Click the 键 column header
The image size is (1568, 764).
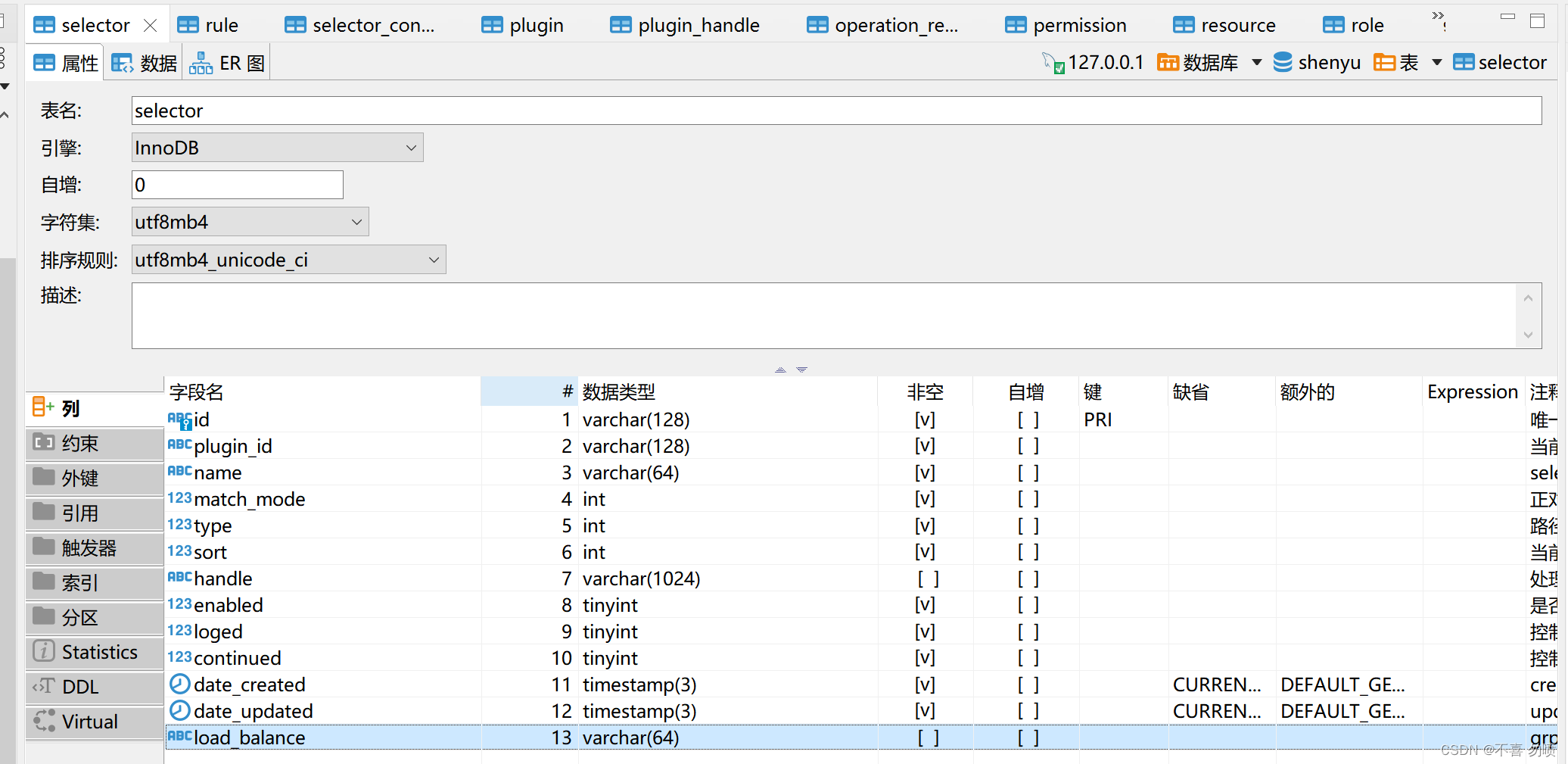pos(1124,391)
